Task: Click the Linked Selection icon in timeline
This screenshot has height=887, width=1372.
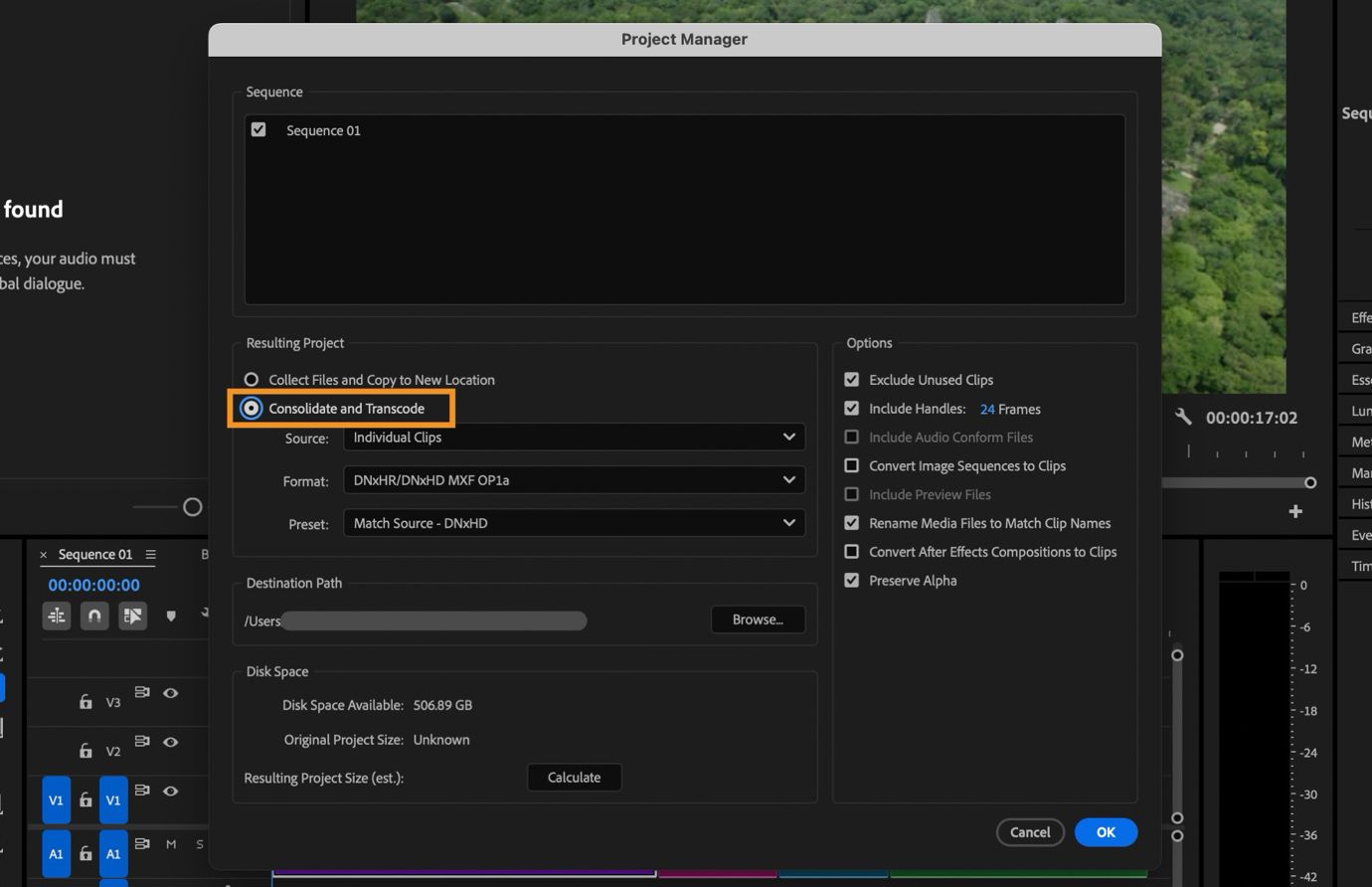Action: [x=132, y=616]
